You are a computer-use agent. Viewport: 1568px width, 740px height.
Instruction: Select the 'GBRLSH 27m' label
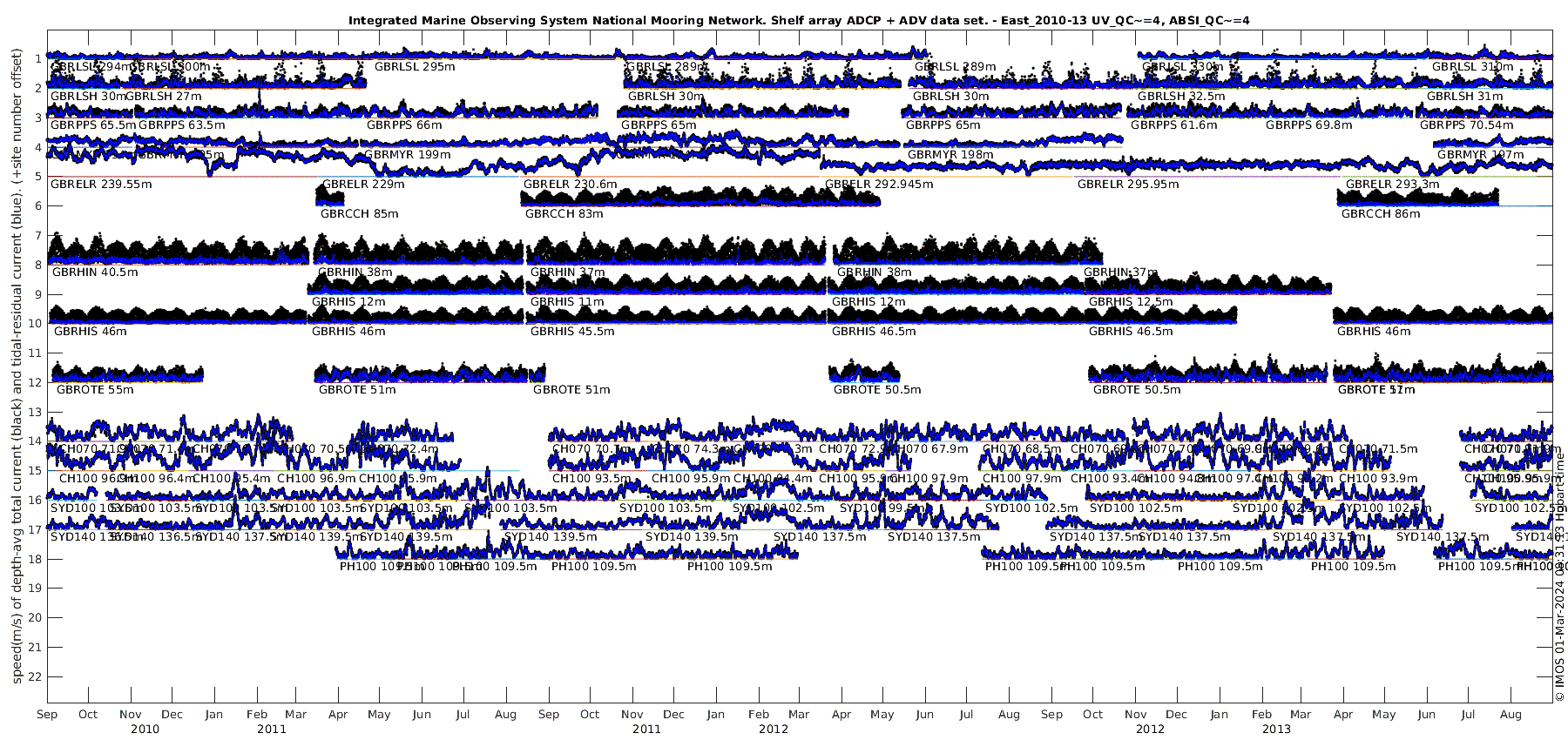pos(163,96)
